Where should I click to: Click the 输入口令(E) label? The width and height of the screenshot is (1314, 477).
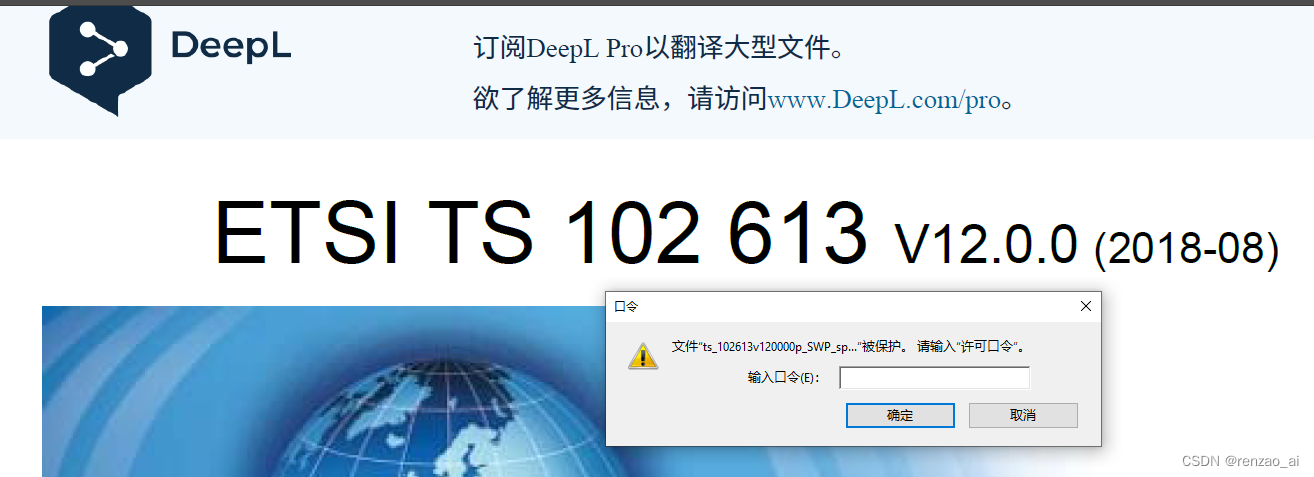(x=783, y=378)
